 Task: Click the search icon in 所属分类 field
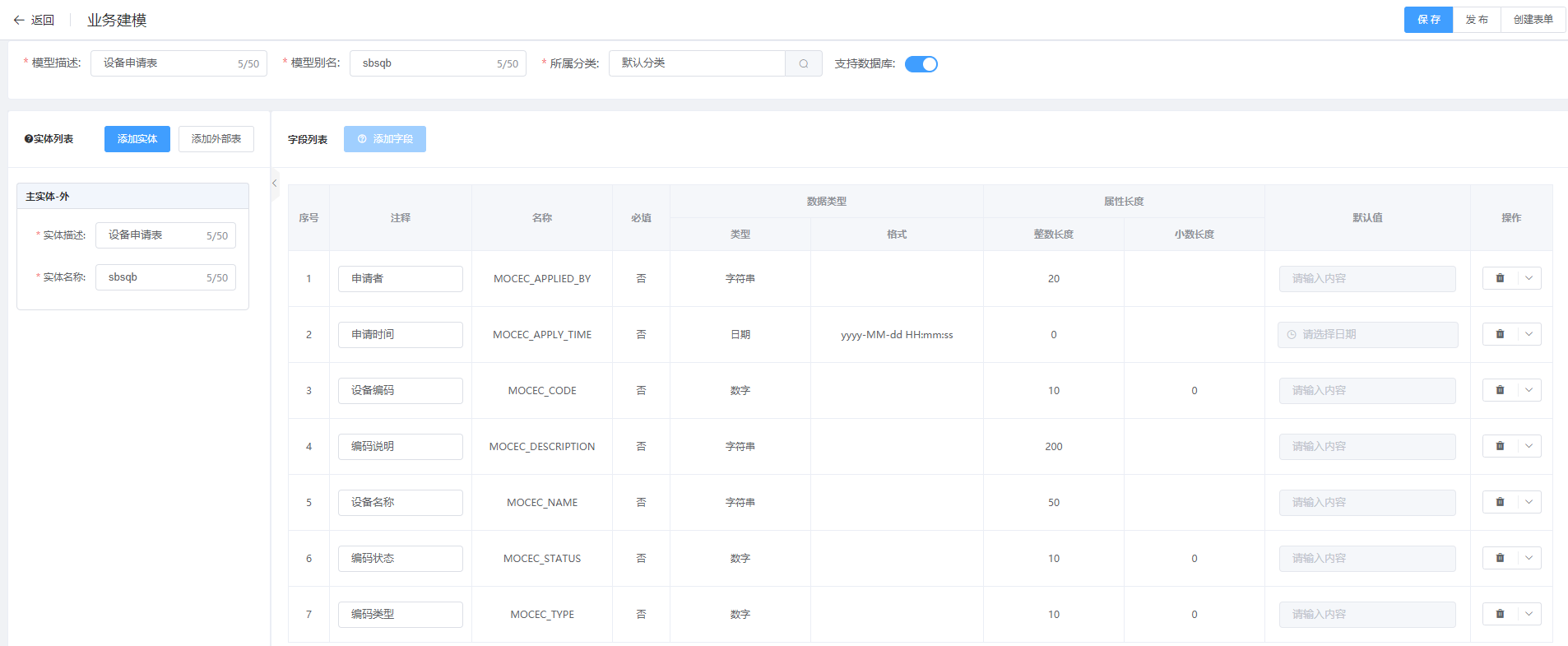point(804,63)
